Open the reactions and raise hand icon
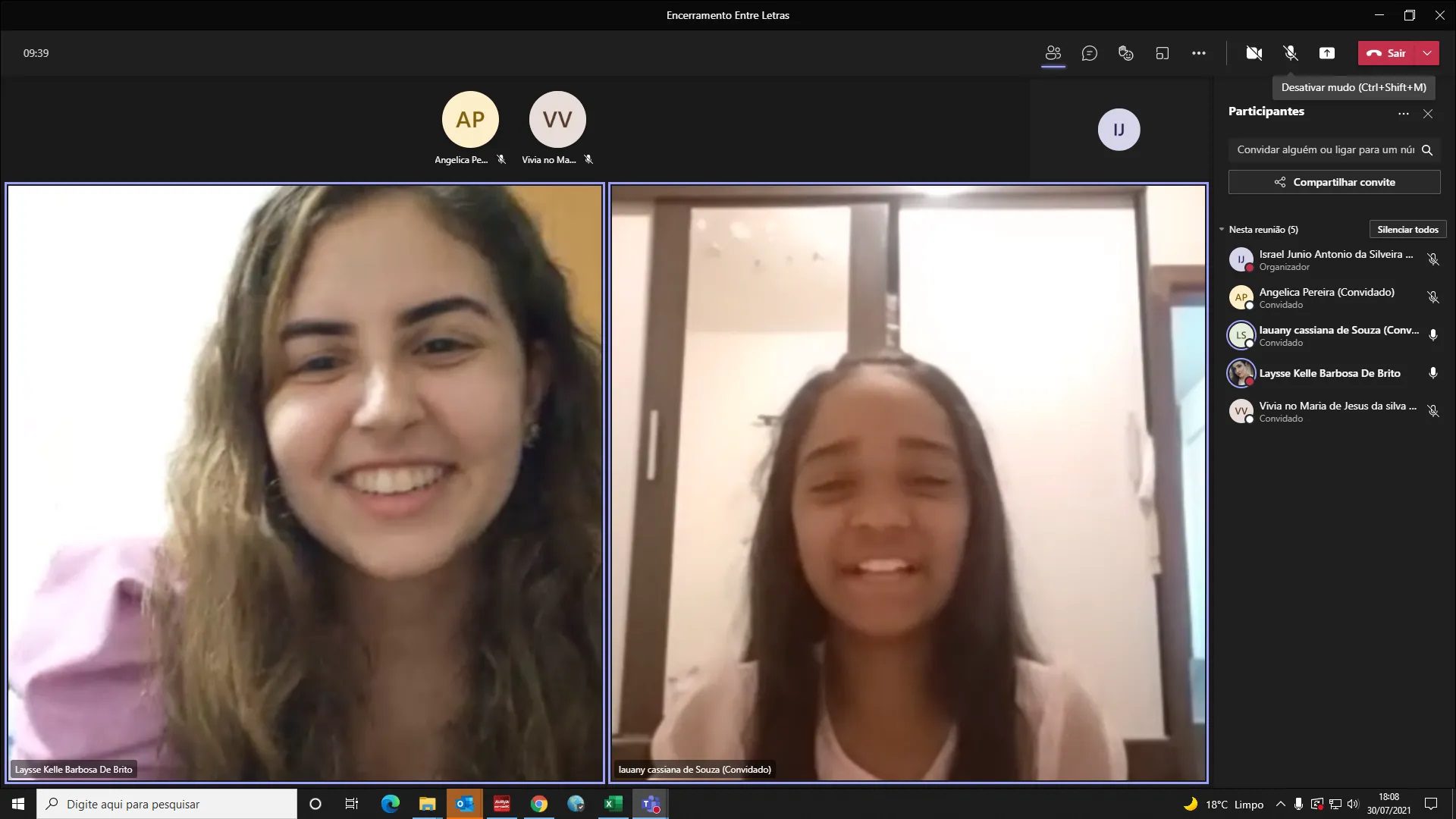 click(x=1125, y=53)
